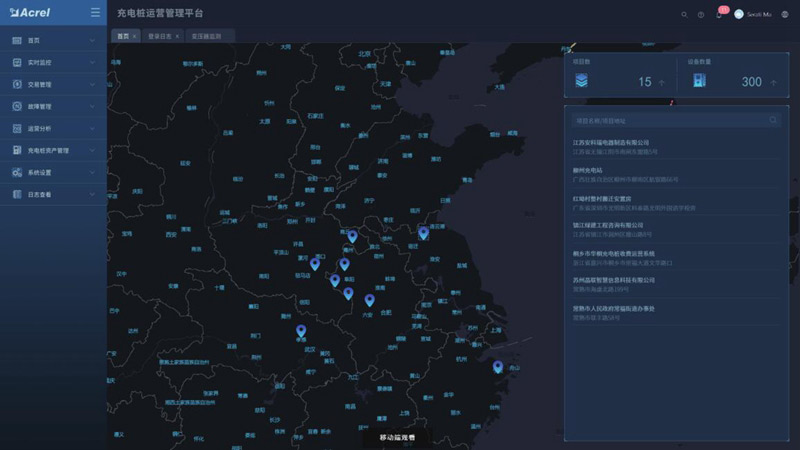The image size is (800, 450).
Task: Click the 项目数 stacked layers icon
Action: pos(581,81)
